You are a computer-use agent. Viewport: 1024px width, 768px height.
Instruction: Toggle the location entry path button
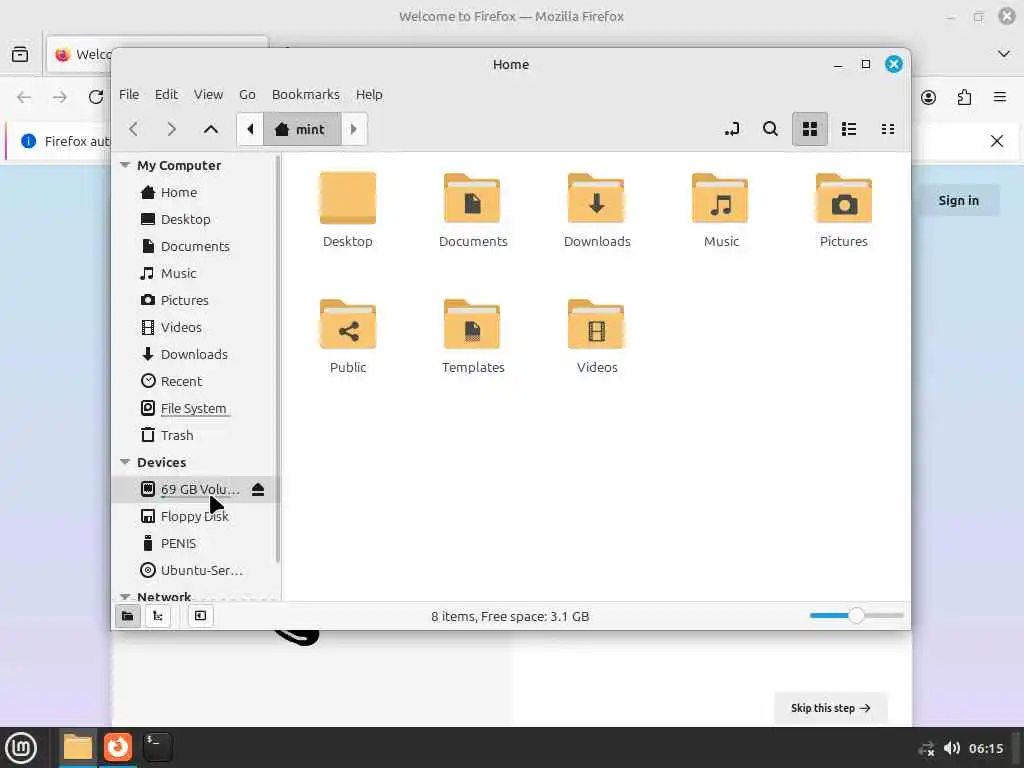732,129
